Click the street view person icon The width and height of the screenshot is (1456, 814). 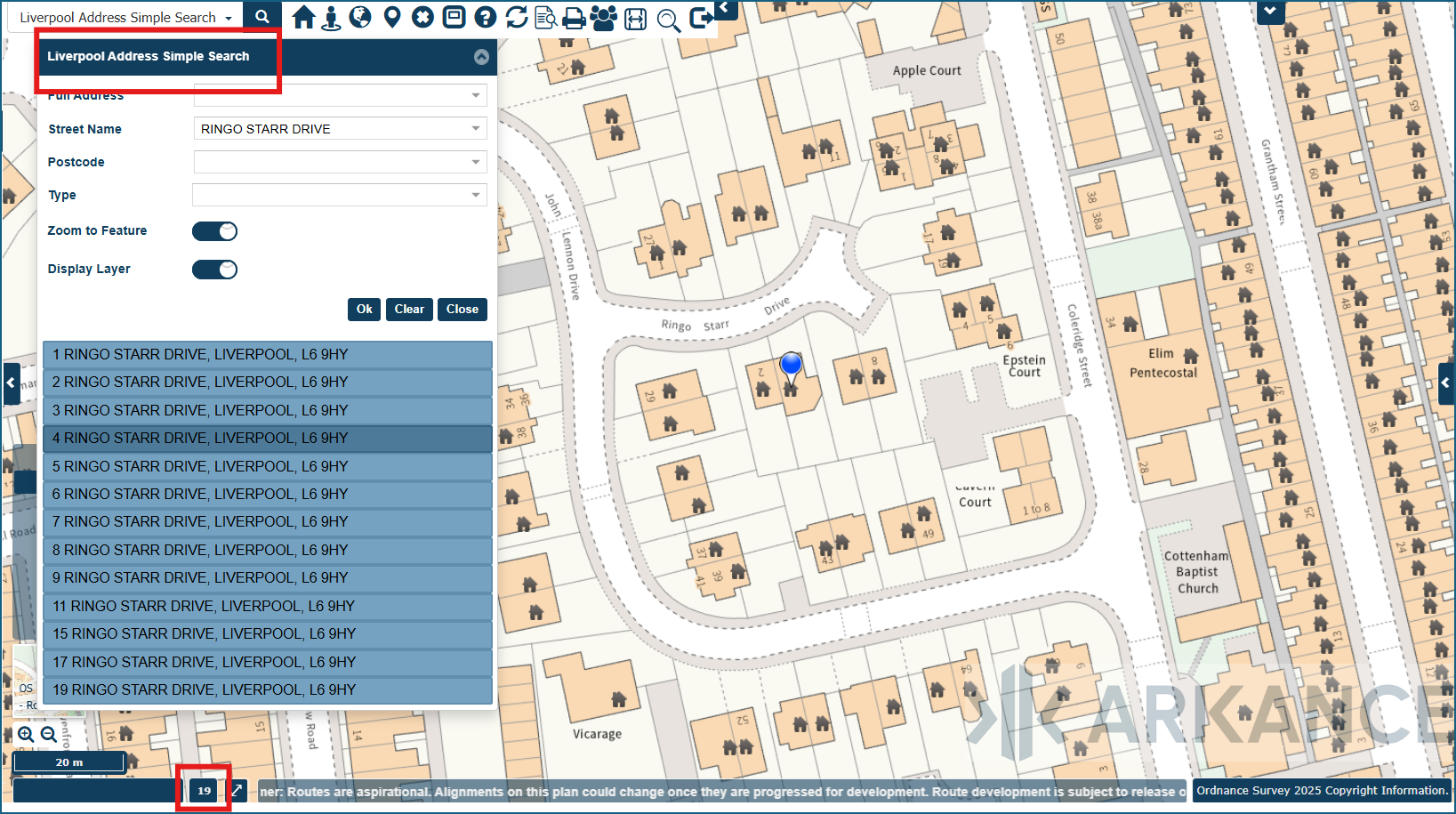pos(331,18)
